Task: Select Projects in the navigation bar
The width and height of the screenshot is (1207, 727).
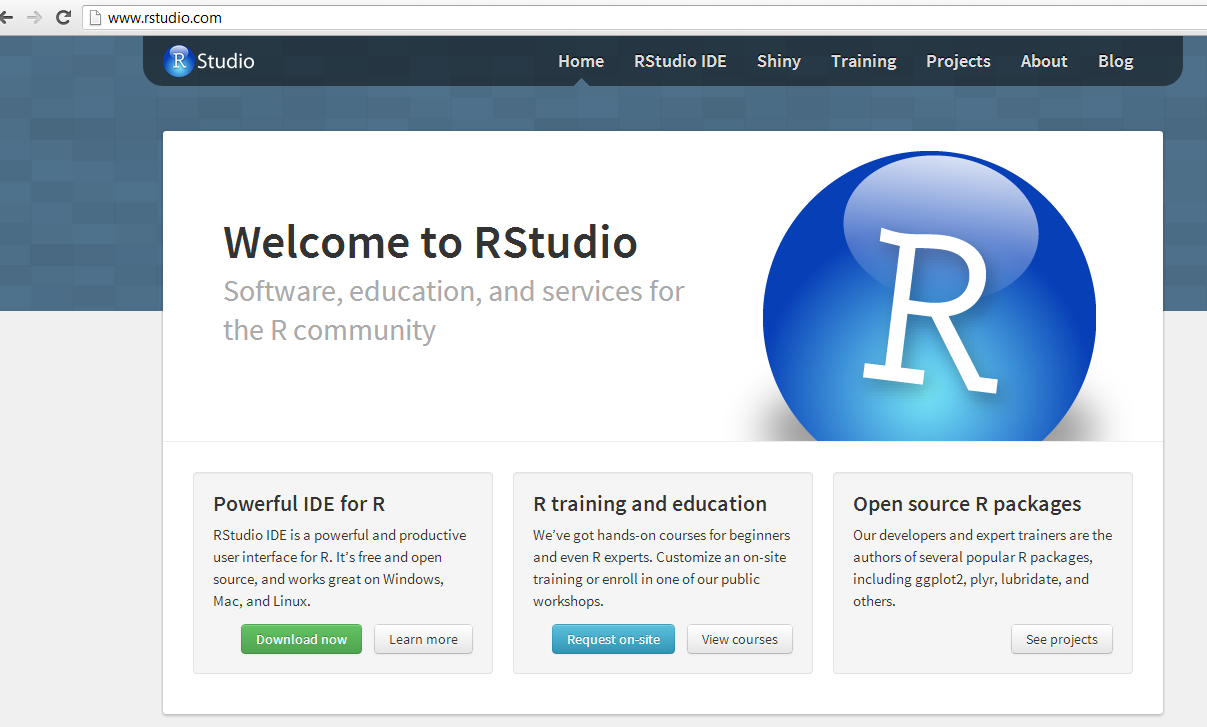Action: [958, 61]
